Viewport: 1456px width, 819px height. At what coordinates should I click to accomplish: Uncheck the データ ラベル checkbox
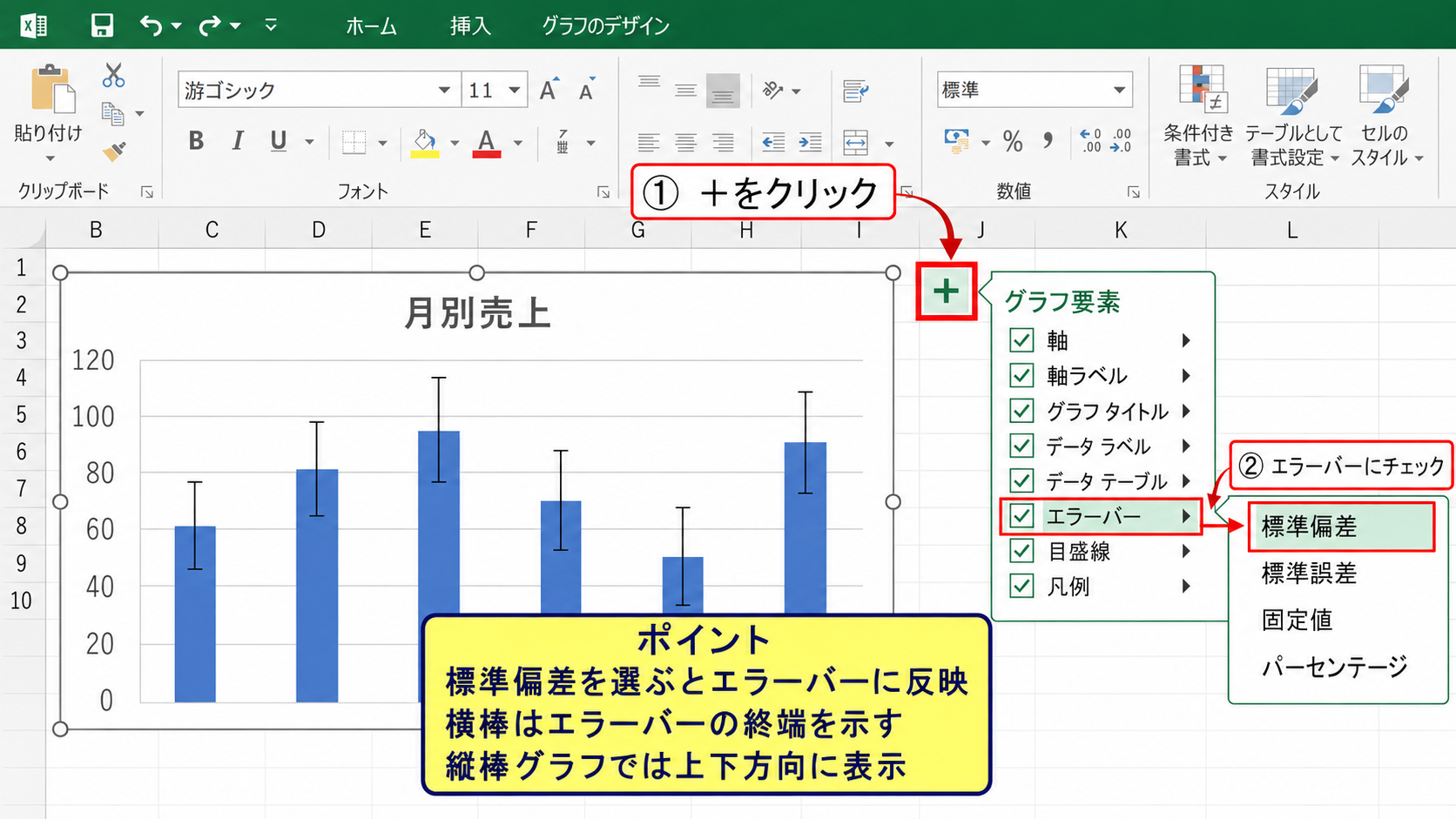(1021, 446)
